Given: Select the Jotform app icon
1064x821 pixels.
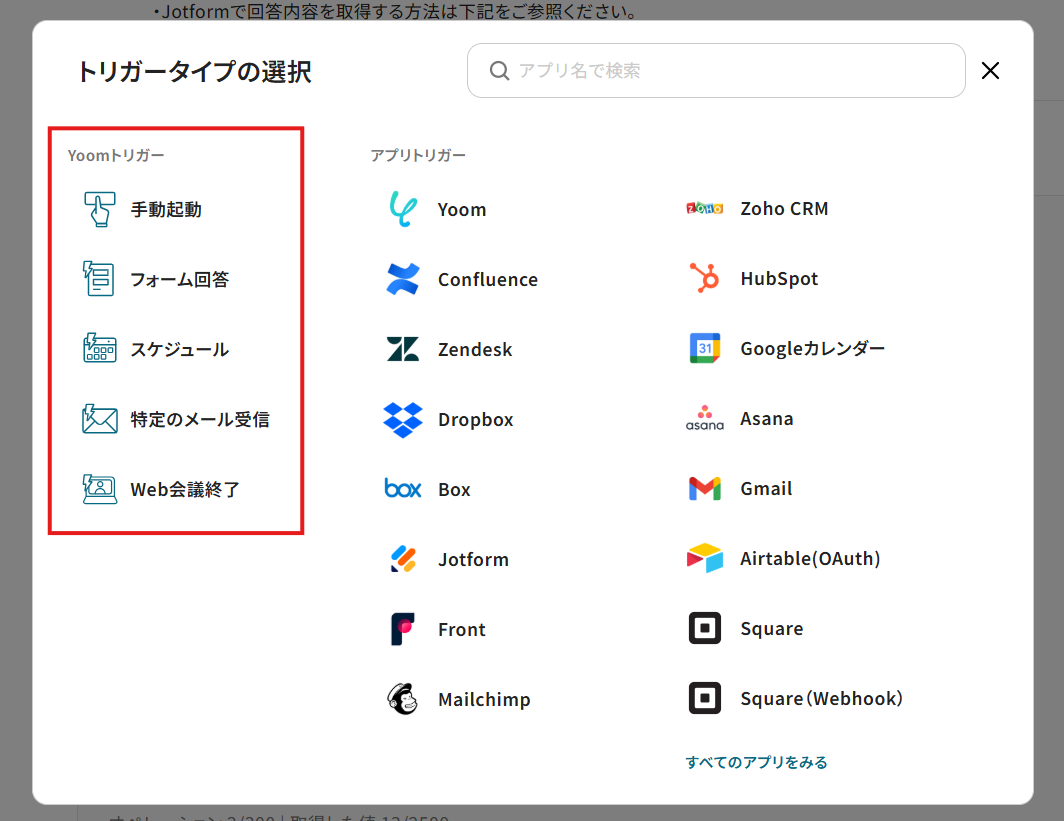Looking at the screenshot, I should coord(403,560).
